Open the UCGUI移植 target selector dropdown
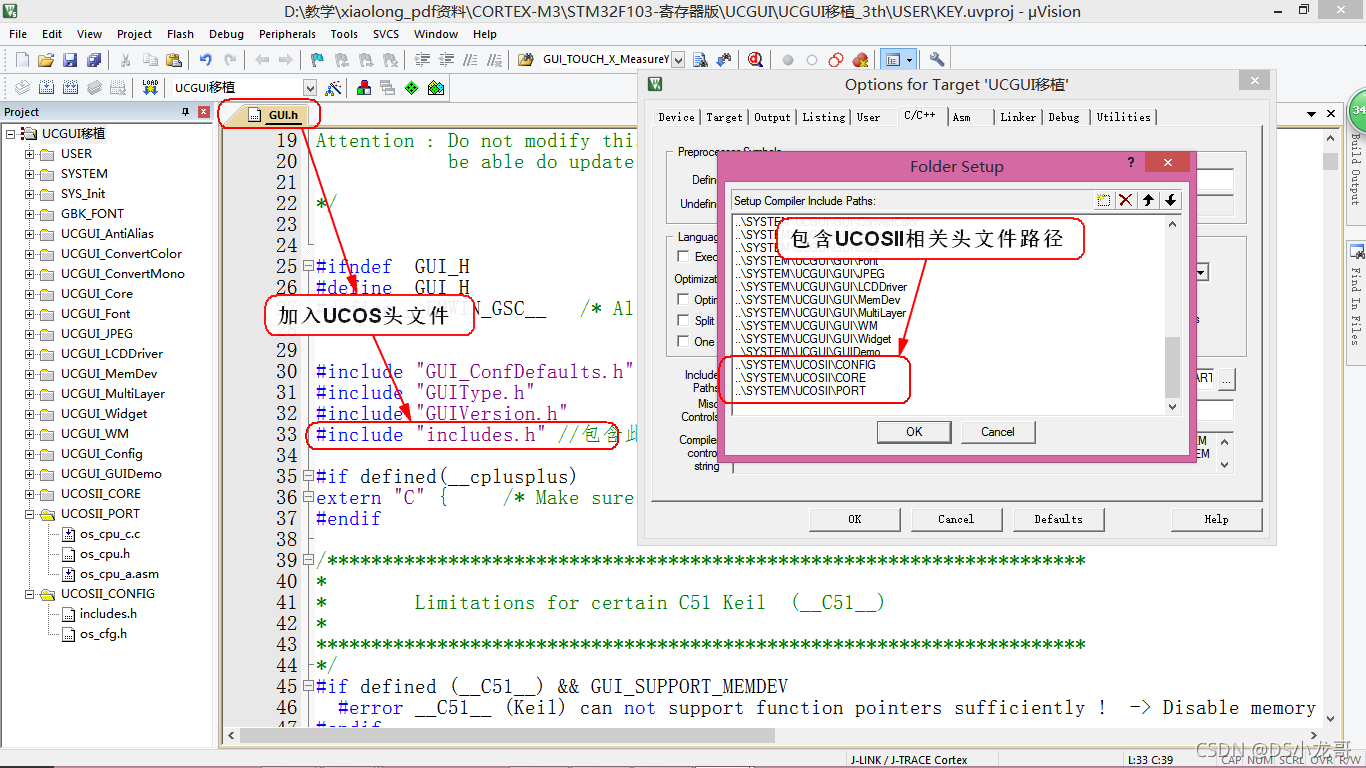 pos(310,87)
